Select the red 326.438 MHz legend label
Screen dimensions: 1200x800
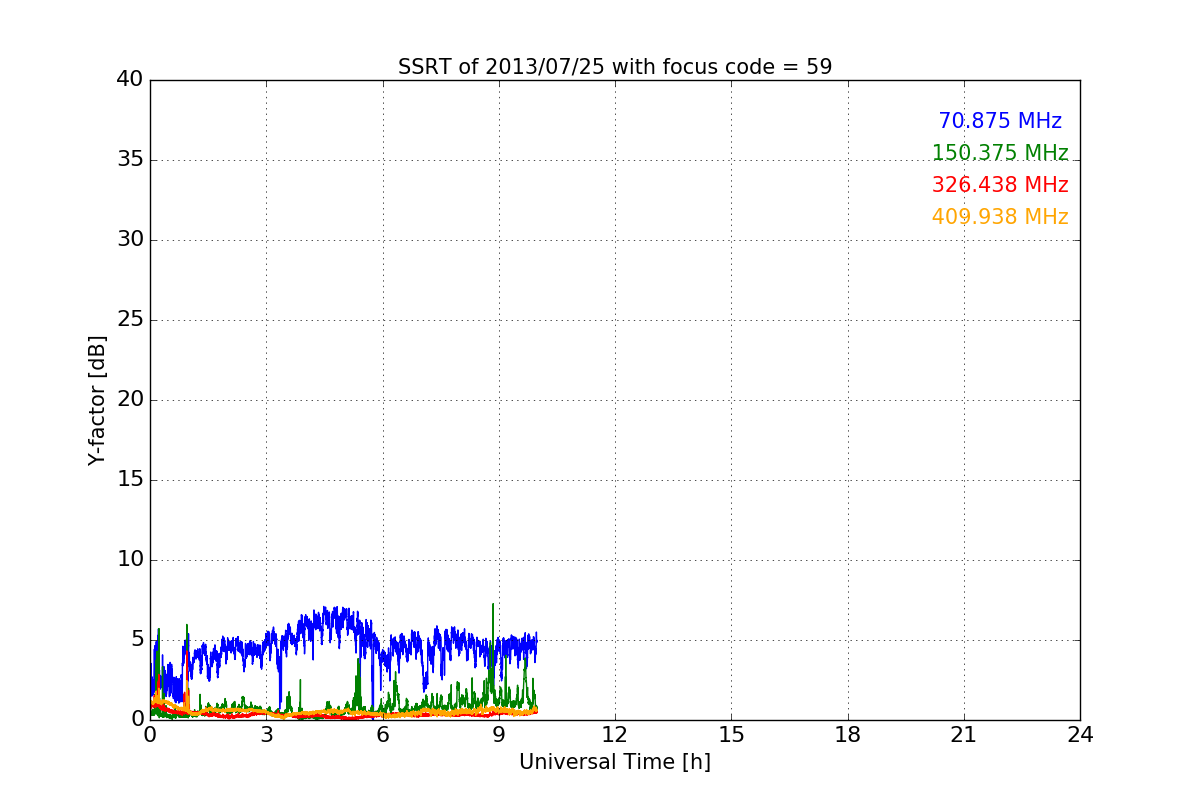pyautogui.click(x=1000, y=185)
